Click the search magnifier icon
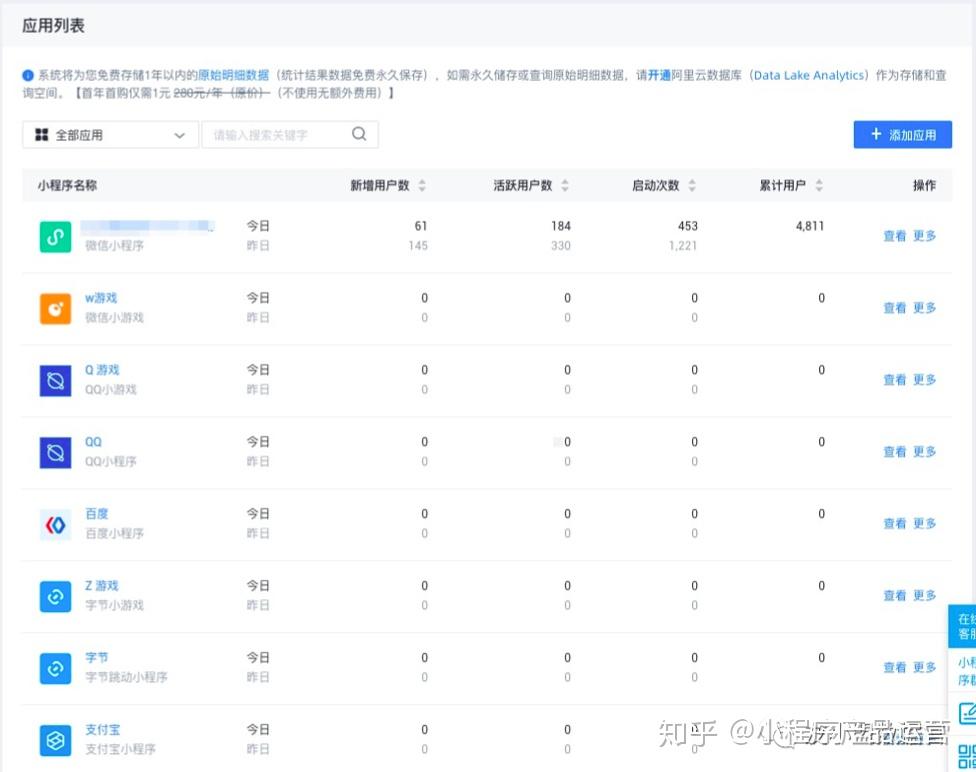 [x=359, y=134]
